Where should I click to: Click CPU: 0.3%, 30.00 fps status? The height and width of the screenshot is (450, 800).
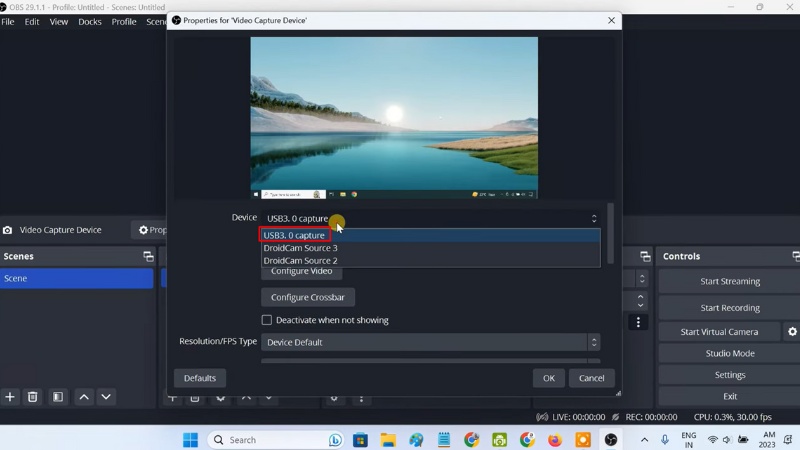pos(732,417)
